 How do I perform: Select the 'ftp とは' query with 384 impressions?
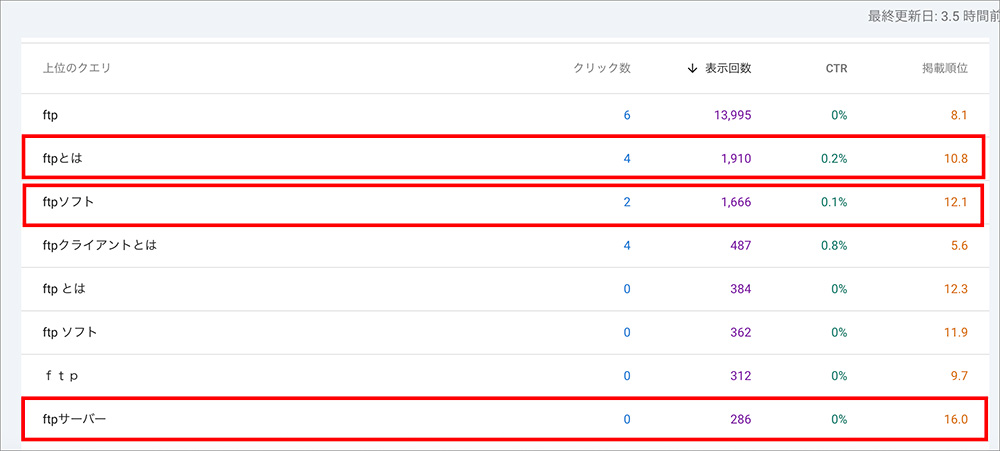64,289
